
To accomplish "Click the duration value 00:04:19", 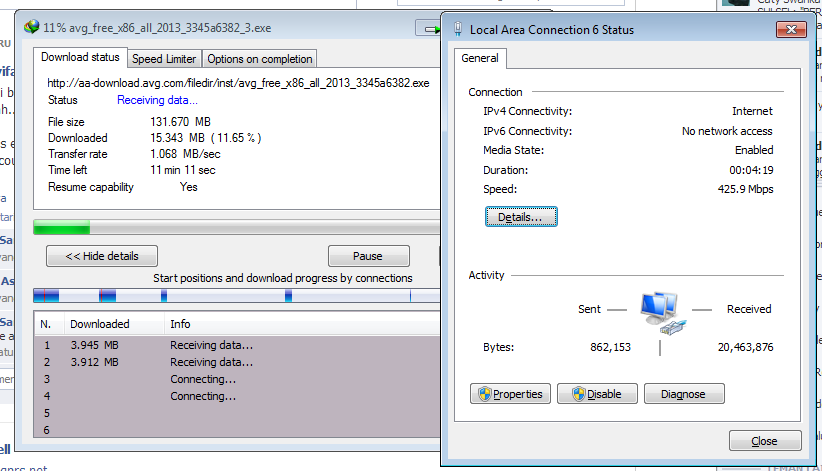I will tap(751, 170).
